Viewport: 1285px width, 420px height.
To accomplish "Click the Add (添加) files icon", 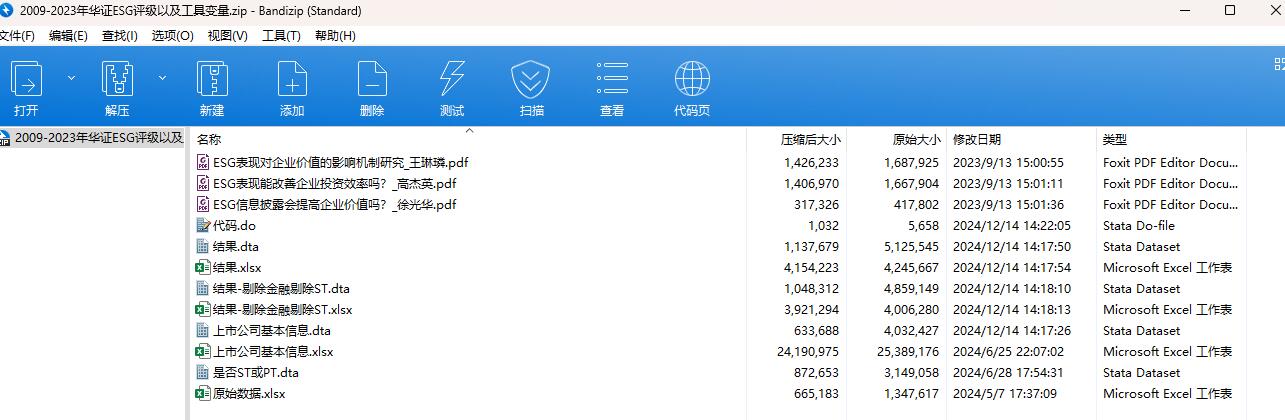I will pos(292,78).
